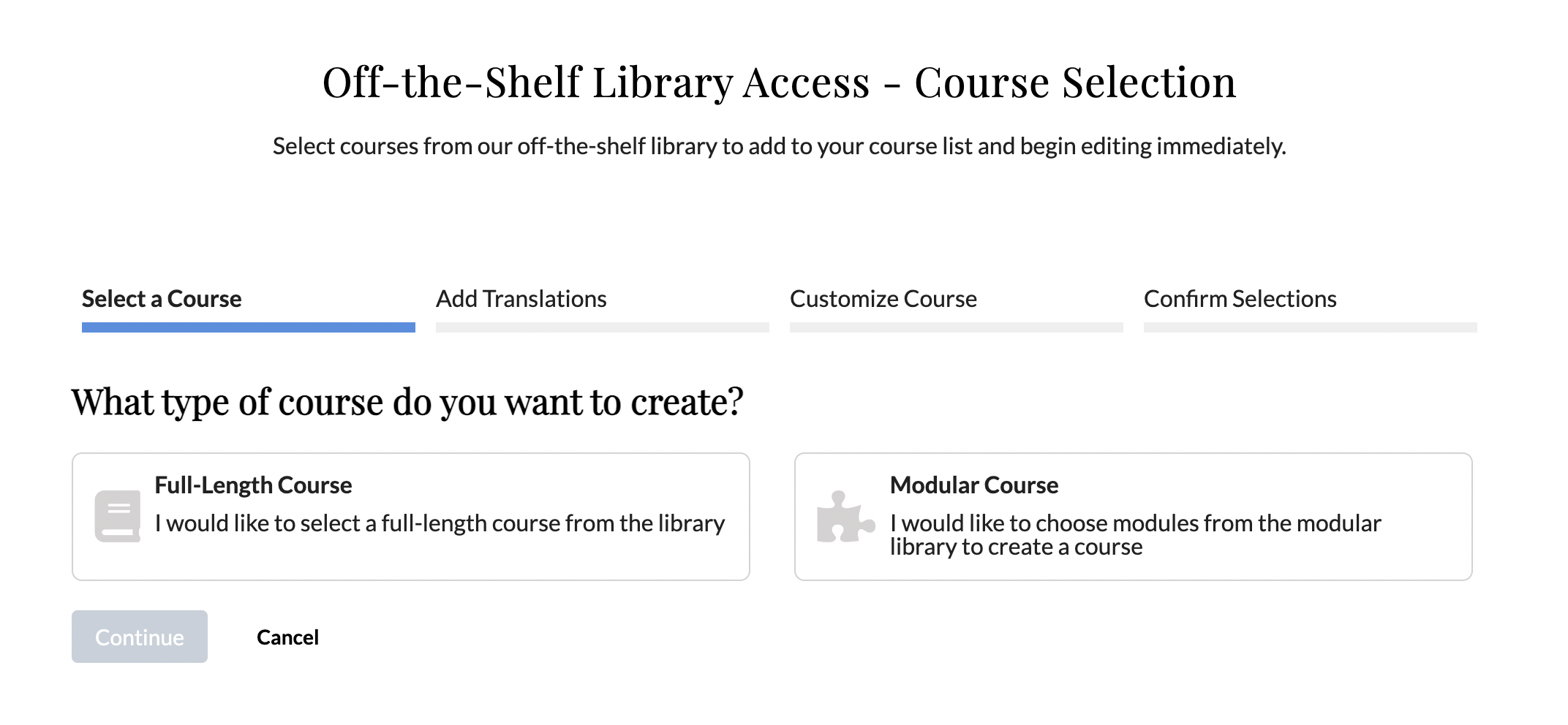Go to the Add Translations step
Viewport: 1568px width, 725px height.
point(521,299)
